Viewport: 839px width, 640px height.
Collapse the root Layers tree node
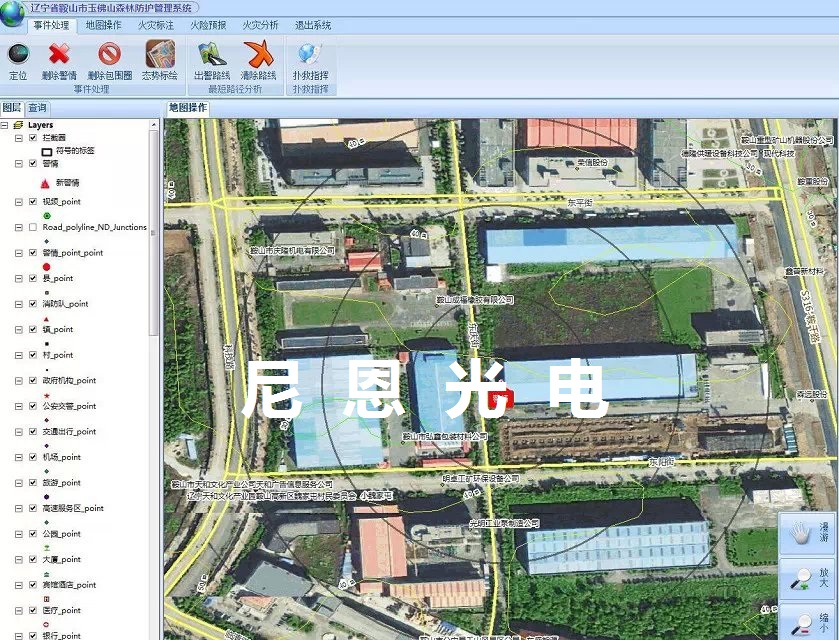point(5,125)
